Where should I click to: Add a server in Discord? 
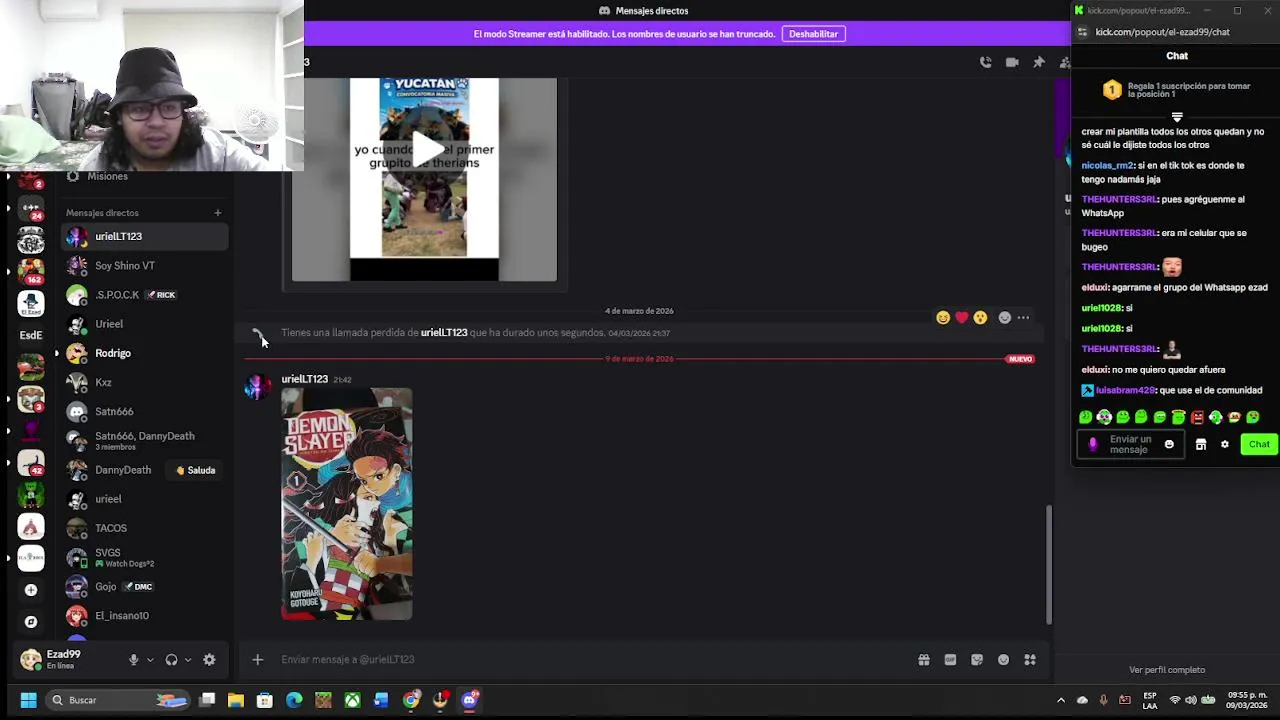tap(31, 590)
